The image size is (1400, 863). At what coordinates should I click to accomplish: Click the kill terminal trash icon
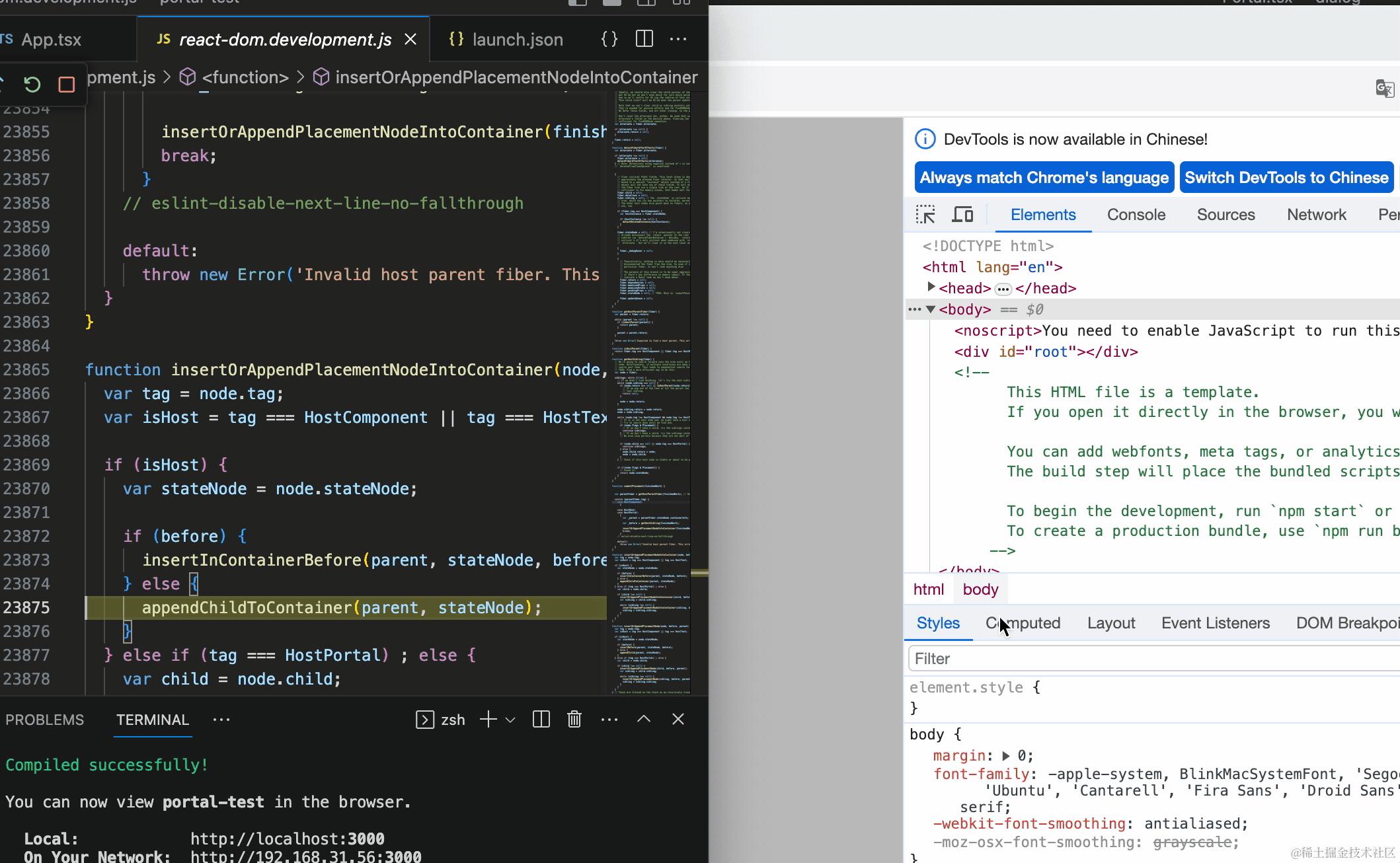574,720
